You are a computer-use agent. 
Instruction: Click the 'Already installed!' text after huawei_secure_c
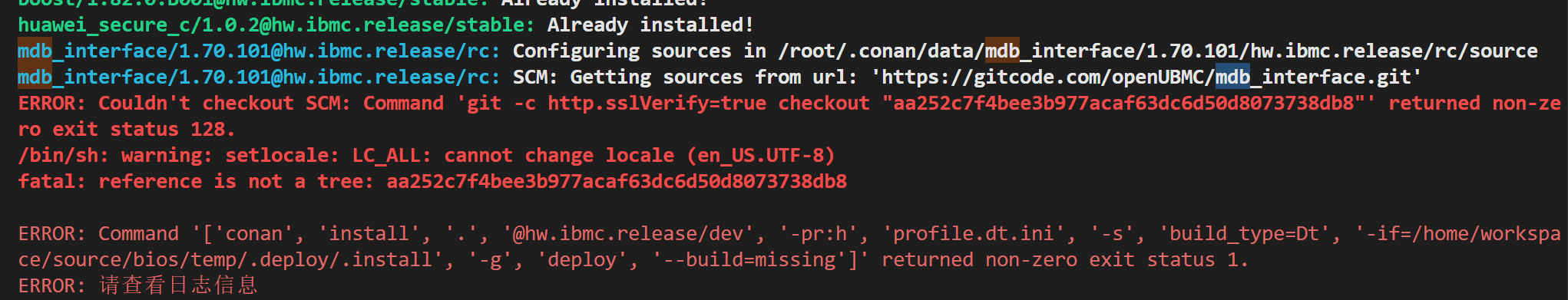[x=650, y=25]
